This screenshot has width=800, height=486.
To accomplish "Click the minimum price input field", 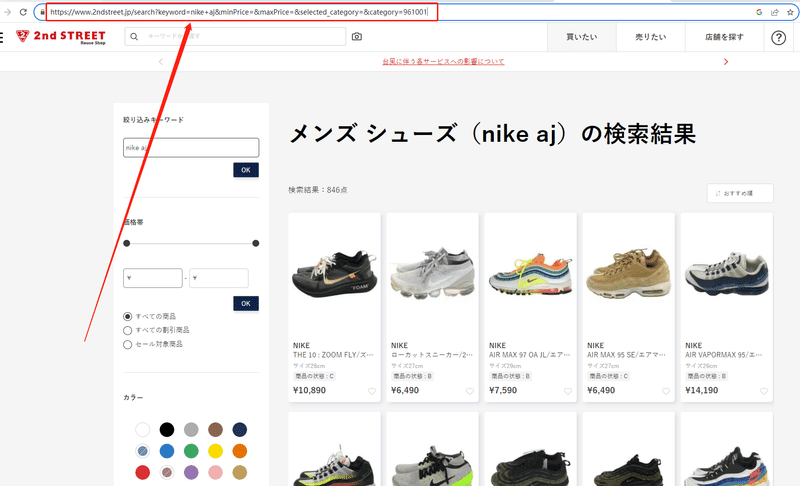I will point(153,278).
